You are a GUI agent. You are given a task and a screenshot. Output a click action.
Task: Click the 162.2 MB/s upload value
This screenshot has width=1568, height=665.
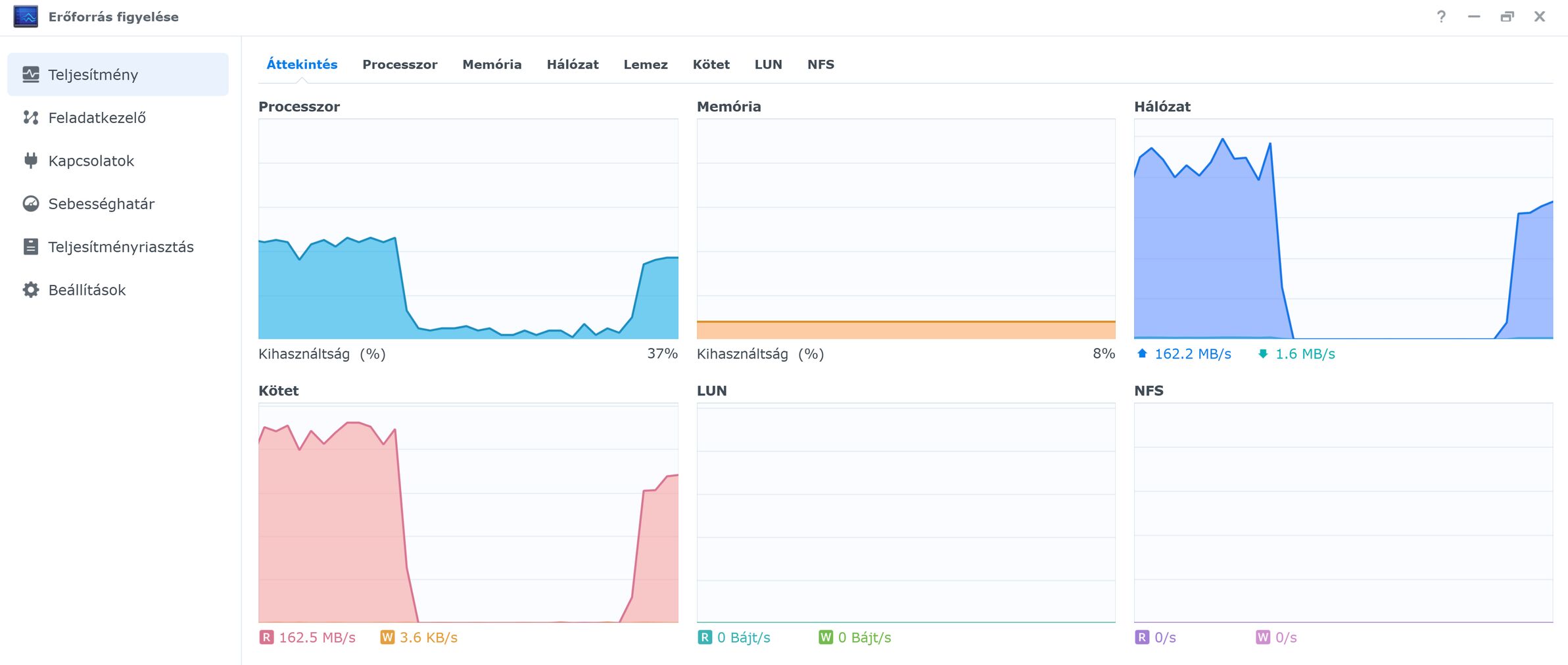click(1193, 354)
